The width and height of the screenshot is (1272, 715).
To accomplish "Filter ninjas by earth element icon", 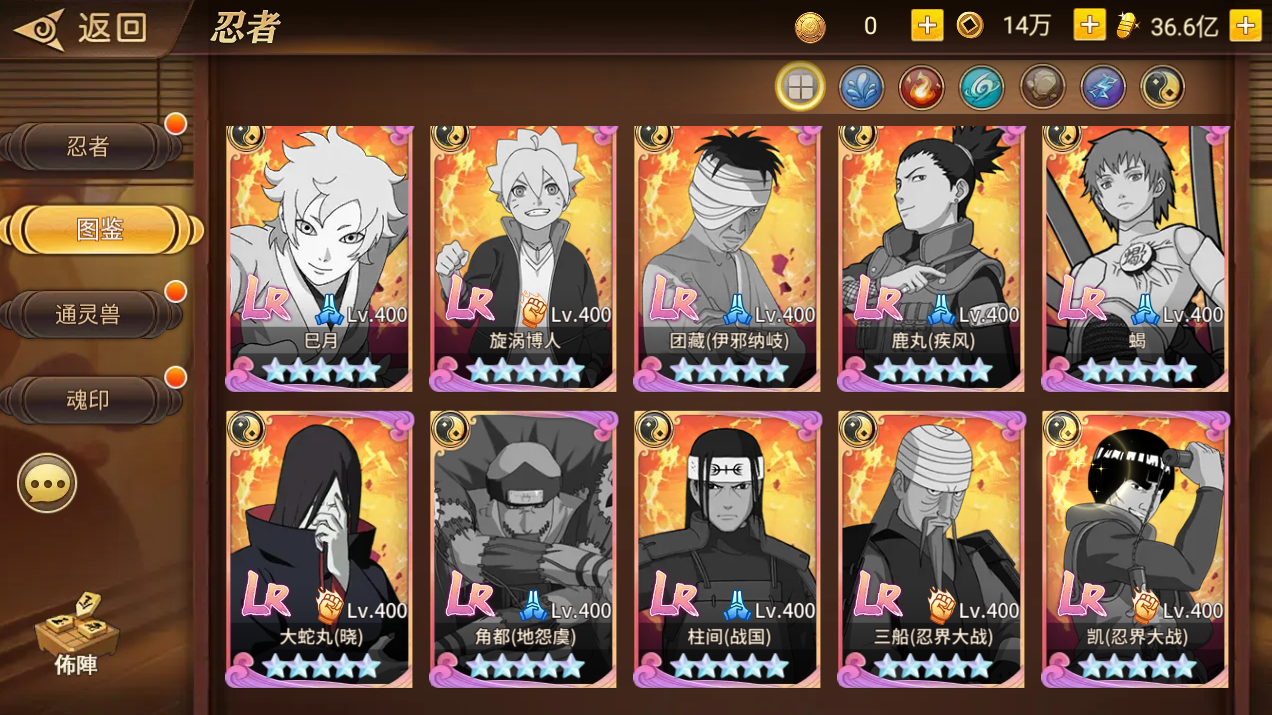I will click(1042, 87).
